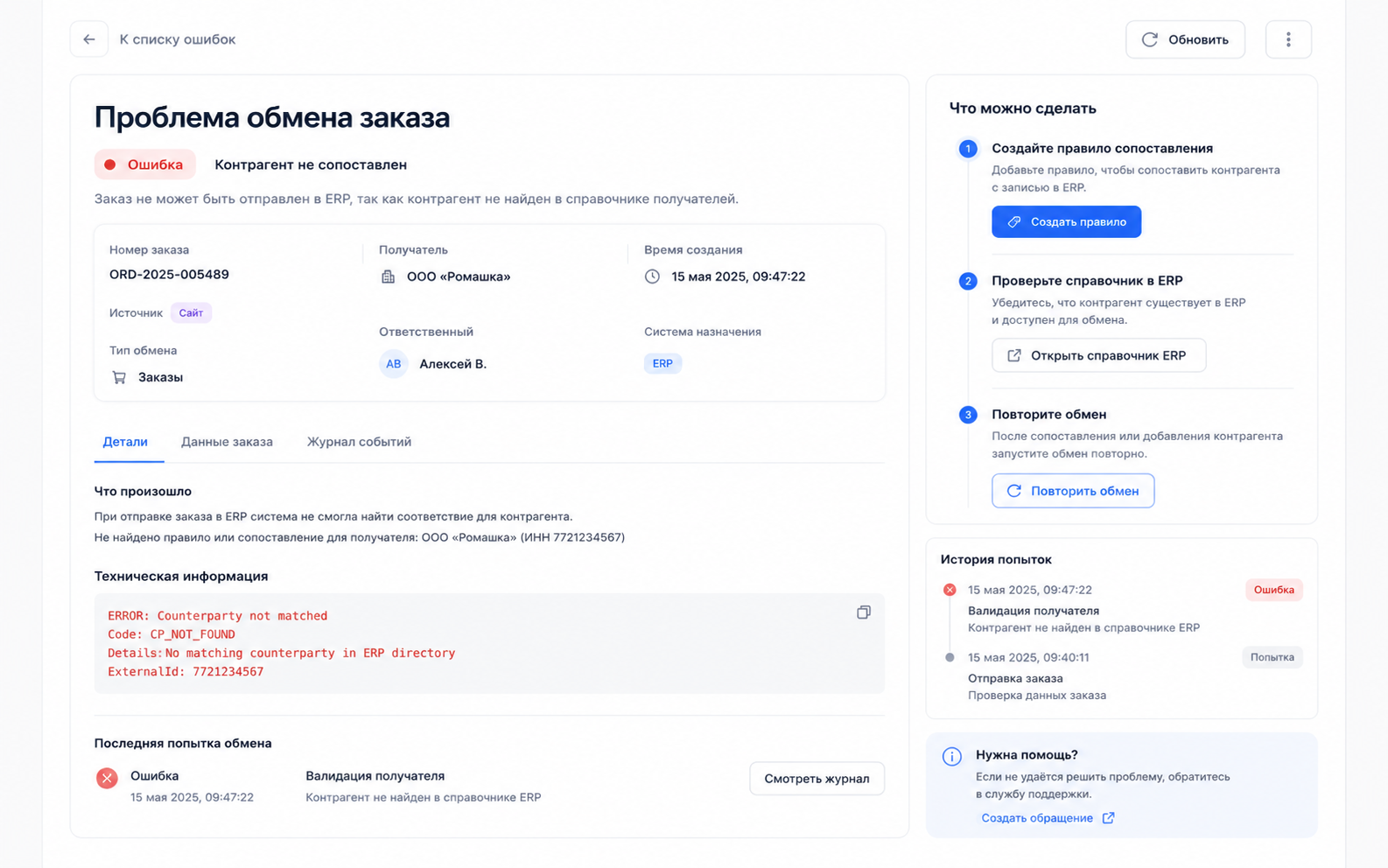The height and width of the screenshot is (868, 1388).
Task: Click the clock icon by creation time
Action: point(652,276)
